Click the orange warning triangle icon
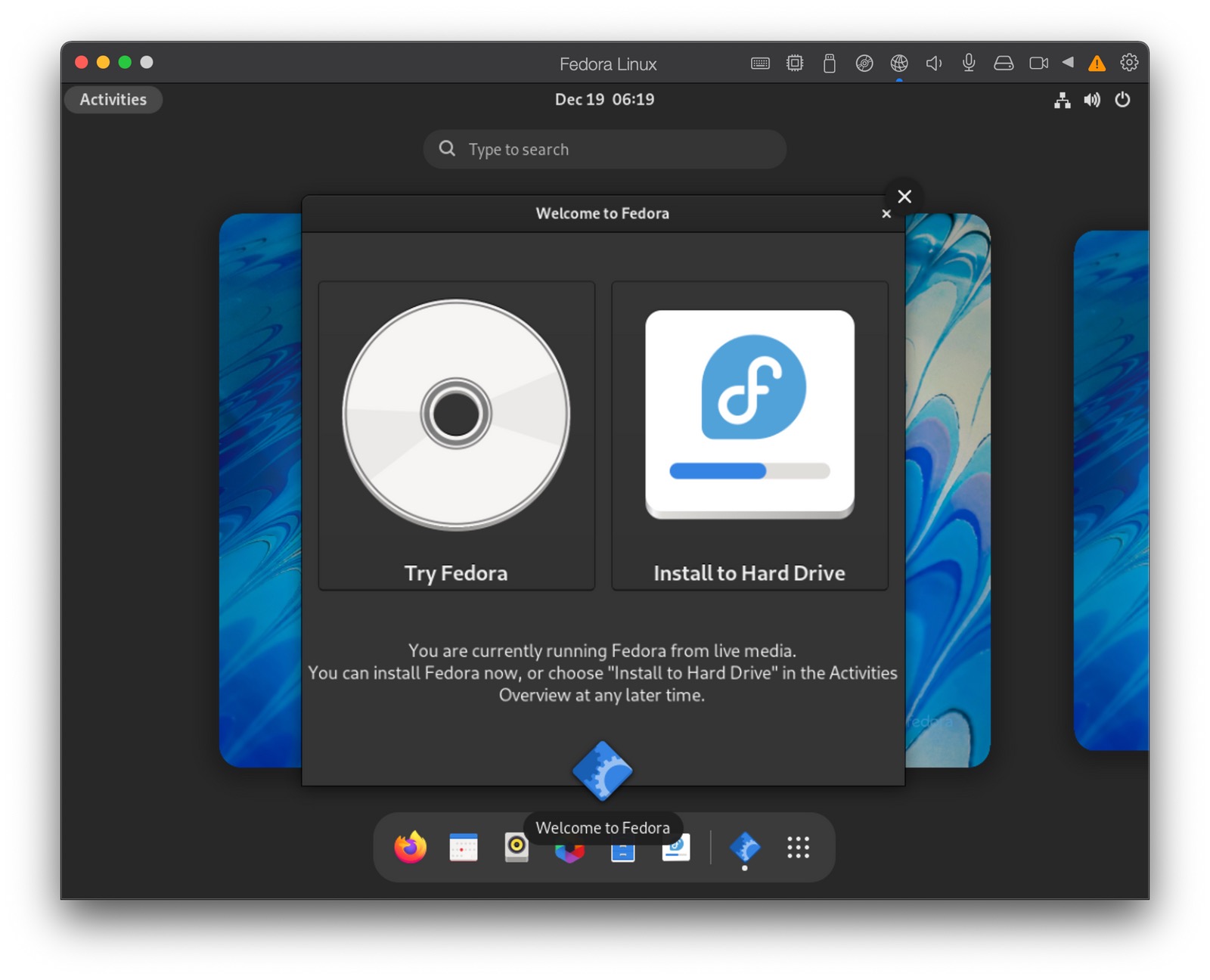Screen dimensions: 1210x980 coord(1097,64)
